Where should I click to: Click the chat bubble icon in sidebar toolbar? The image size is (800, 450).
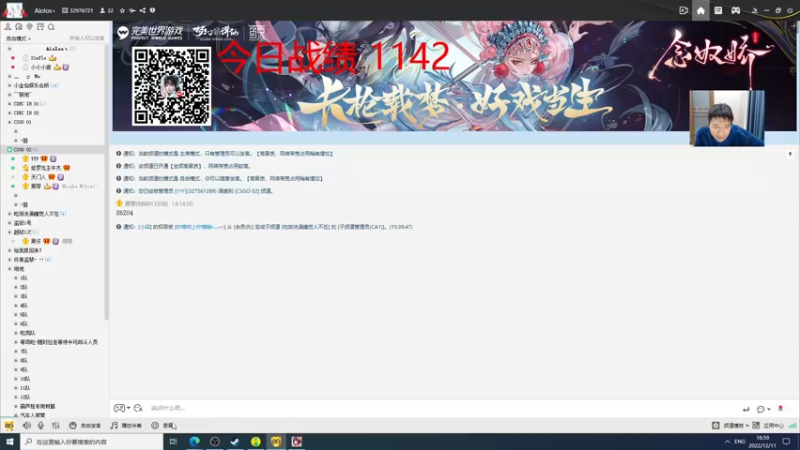tap(18, 27)
